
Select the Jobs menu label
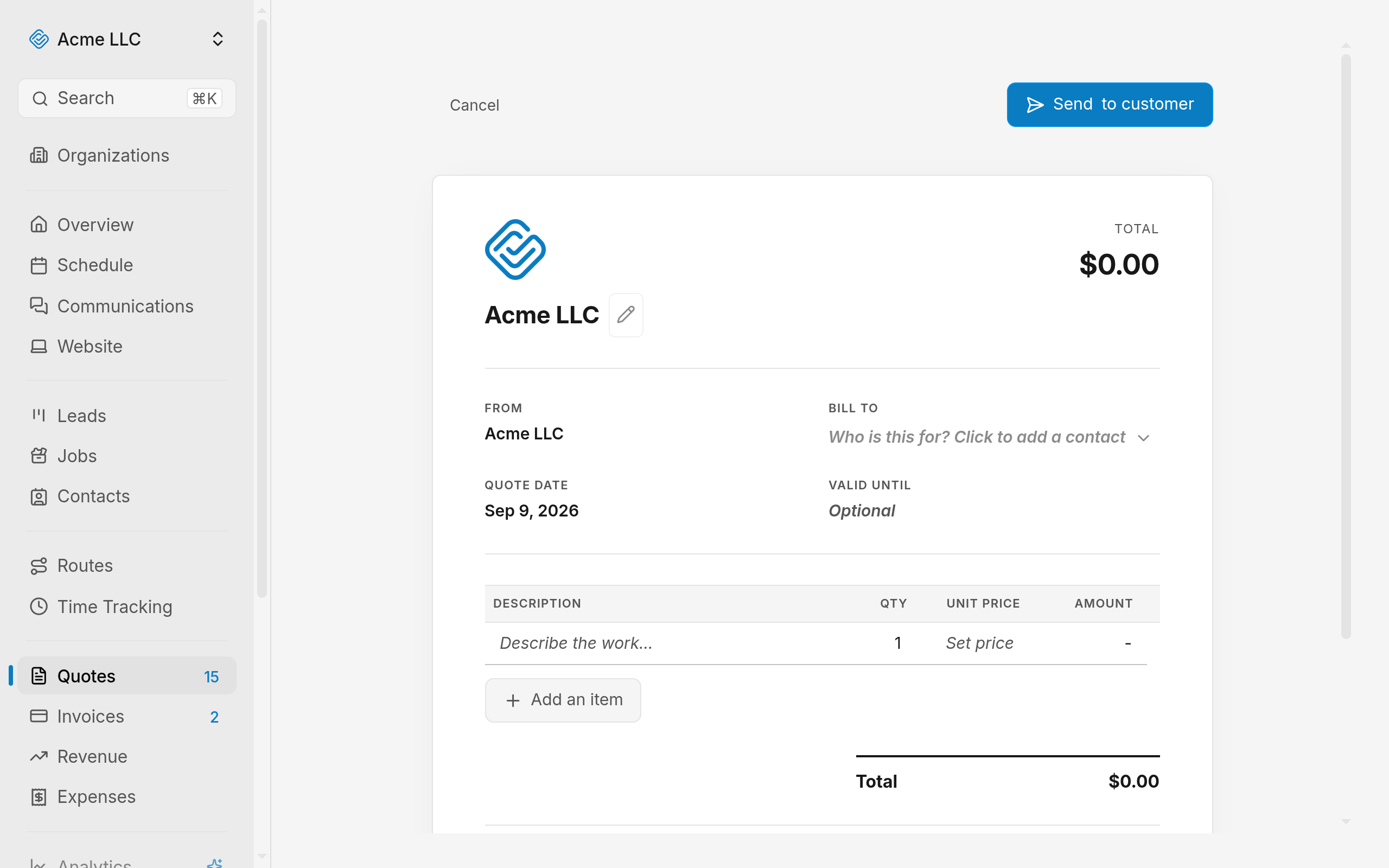[77, 456]
